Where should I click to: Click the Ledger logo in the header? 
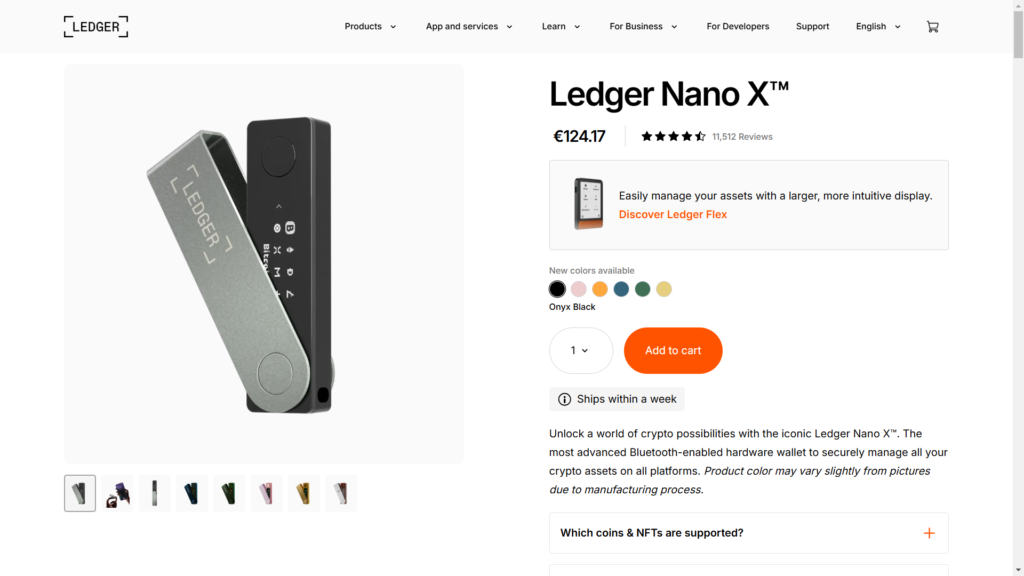[96, 27]
